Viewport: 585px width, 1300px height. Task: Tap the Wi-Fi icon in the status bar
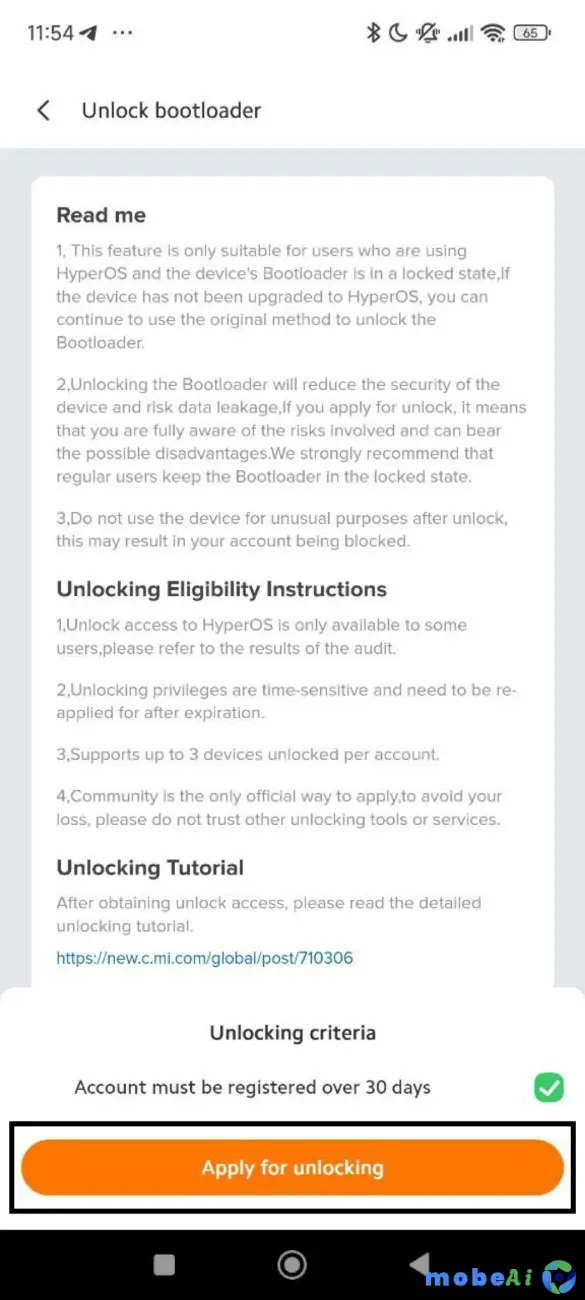(493, 32)
